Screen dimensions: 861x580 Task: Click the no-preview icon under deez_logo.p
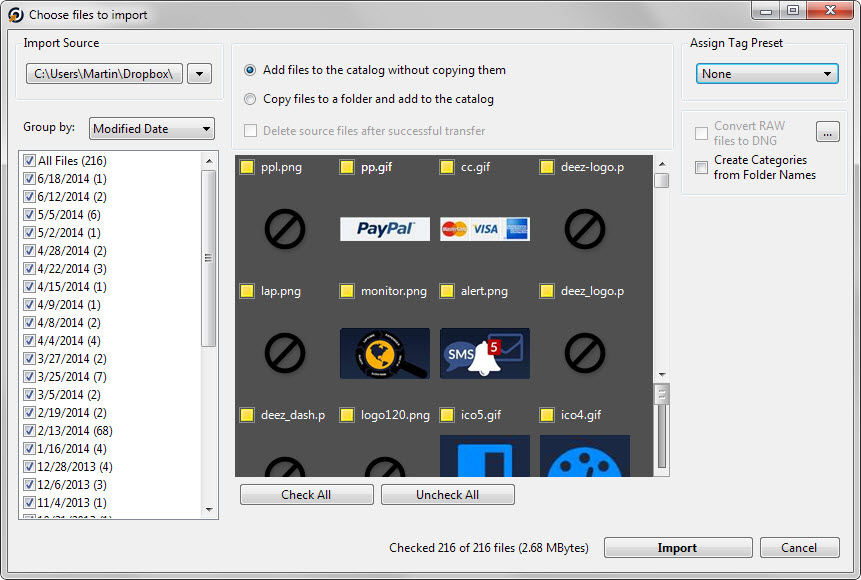pos(585,353)
